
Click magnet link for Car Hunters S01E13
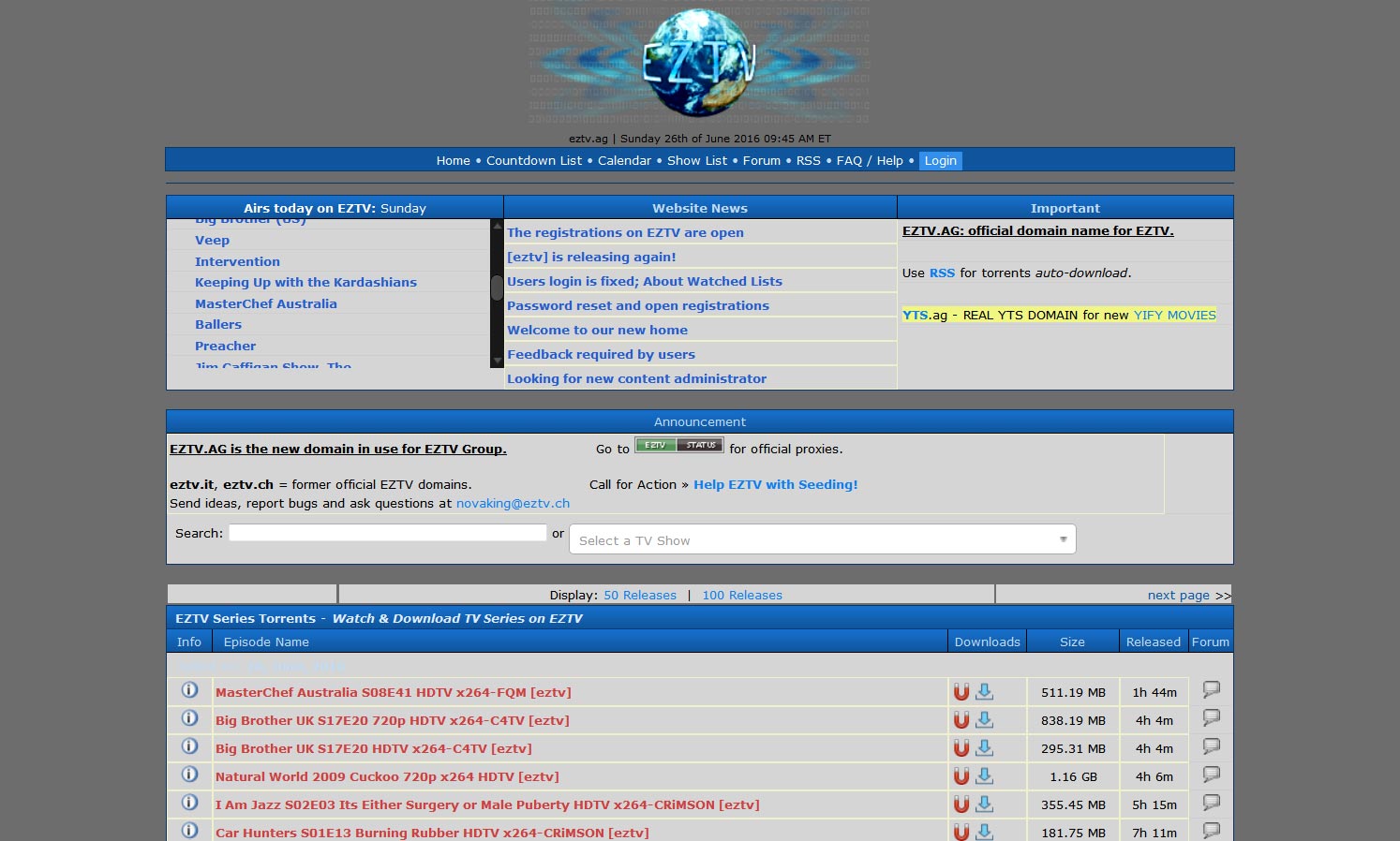[961, 833]
